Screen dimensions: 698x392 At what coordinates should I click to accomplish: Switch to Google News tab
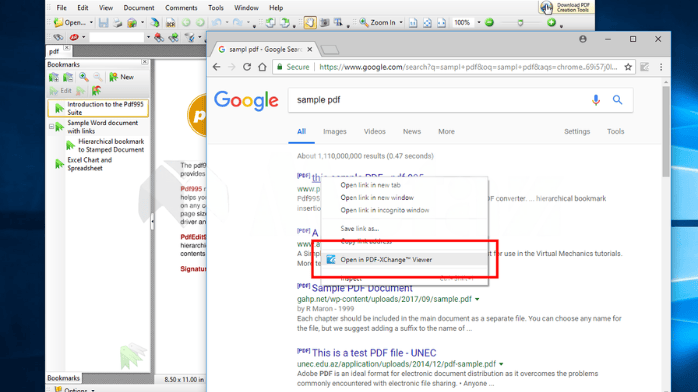point(412,132)
